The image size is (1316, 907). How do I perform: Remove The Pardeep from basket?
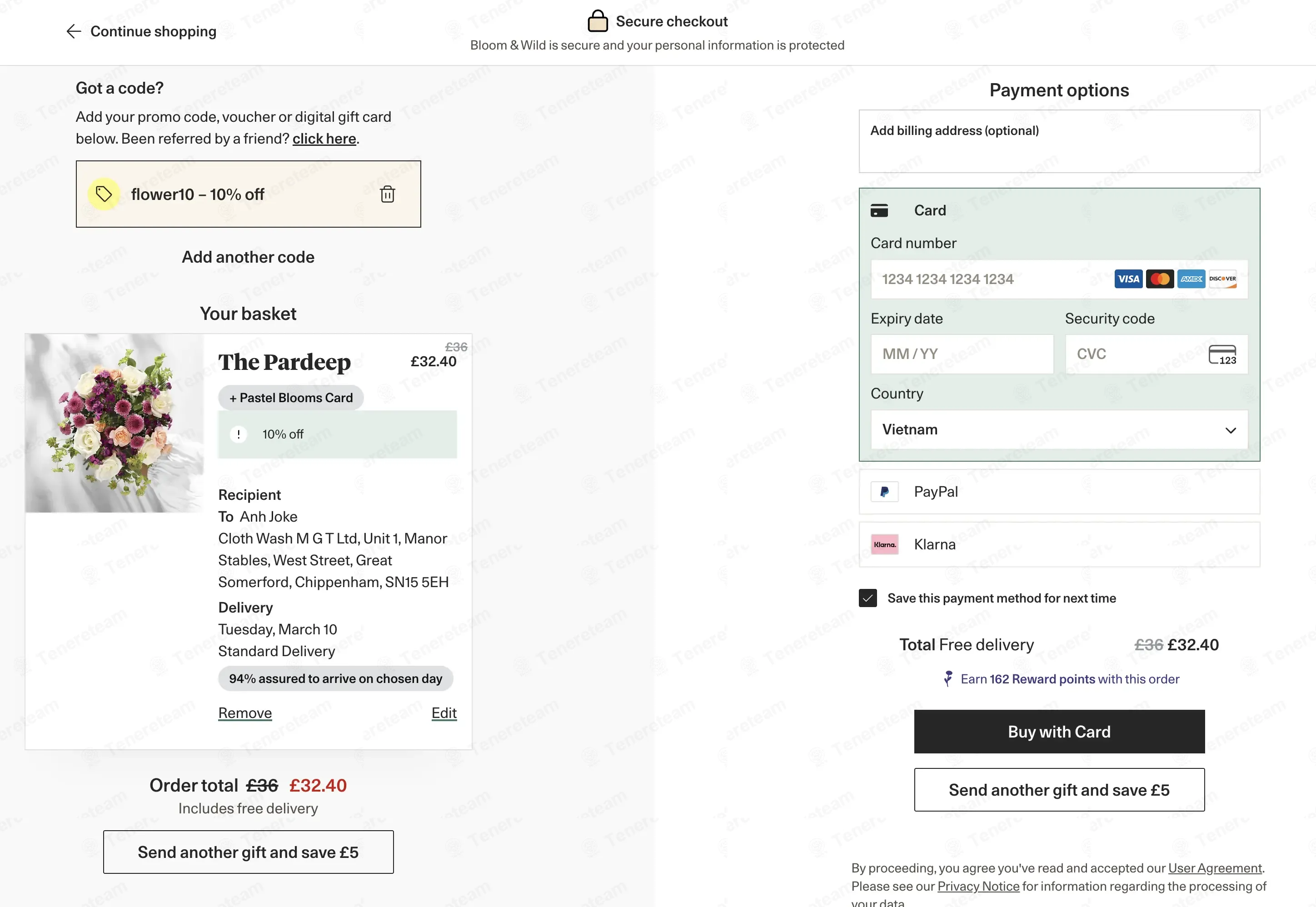point(245,713)
